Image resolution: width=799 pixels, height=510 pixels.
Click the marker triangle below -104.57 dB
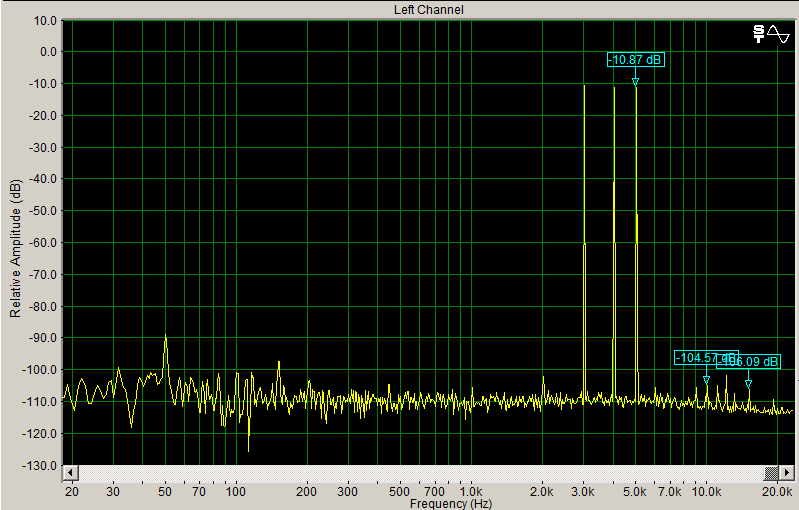706,380
